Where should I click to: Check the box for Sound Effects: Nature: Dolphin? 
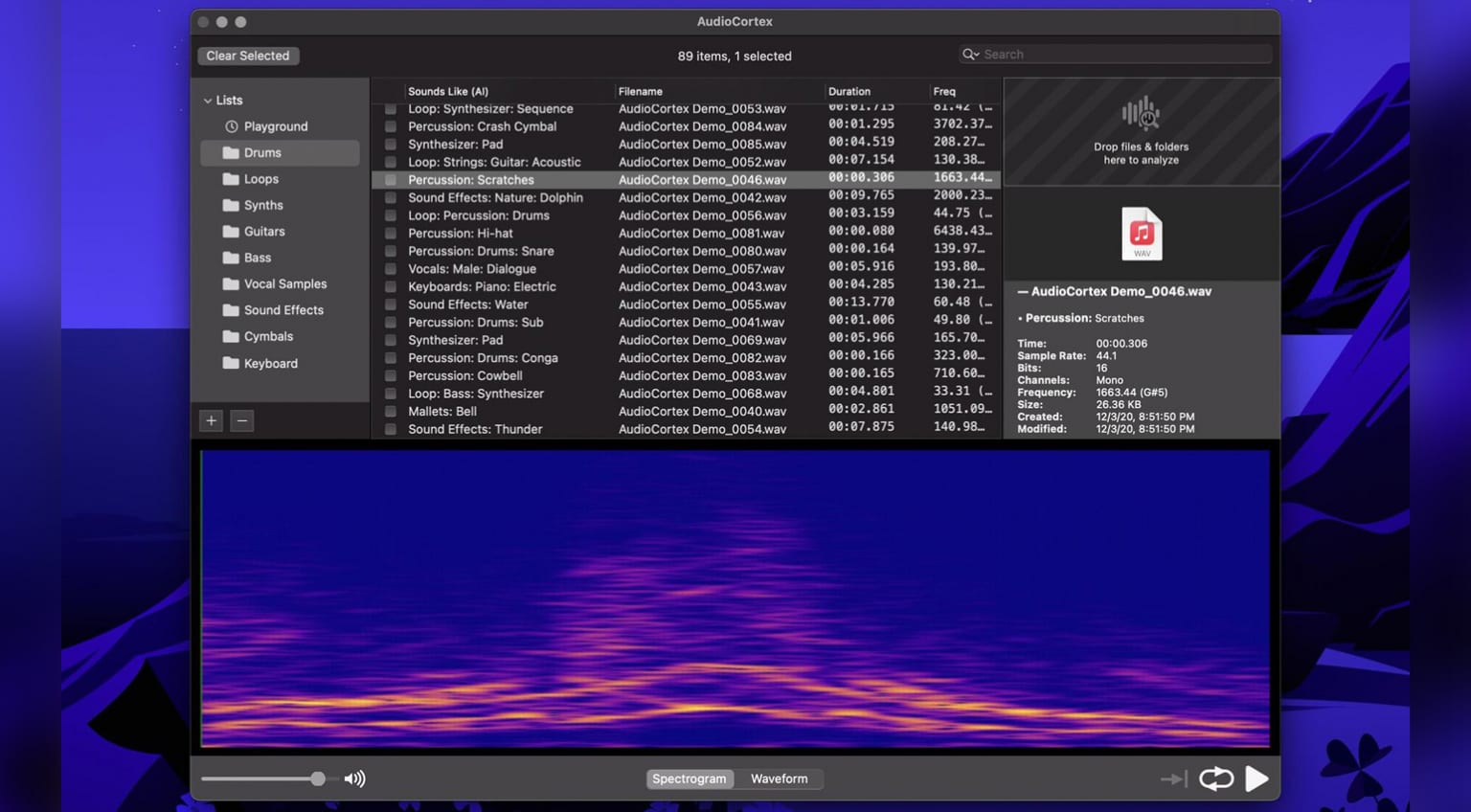(x=391, y=198)
